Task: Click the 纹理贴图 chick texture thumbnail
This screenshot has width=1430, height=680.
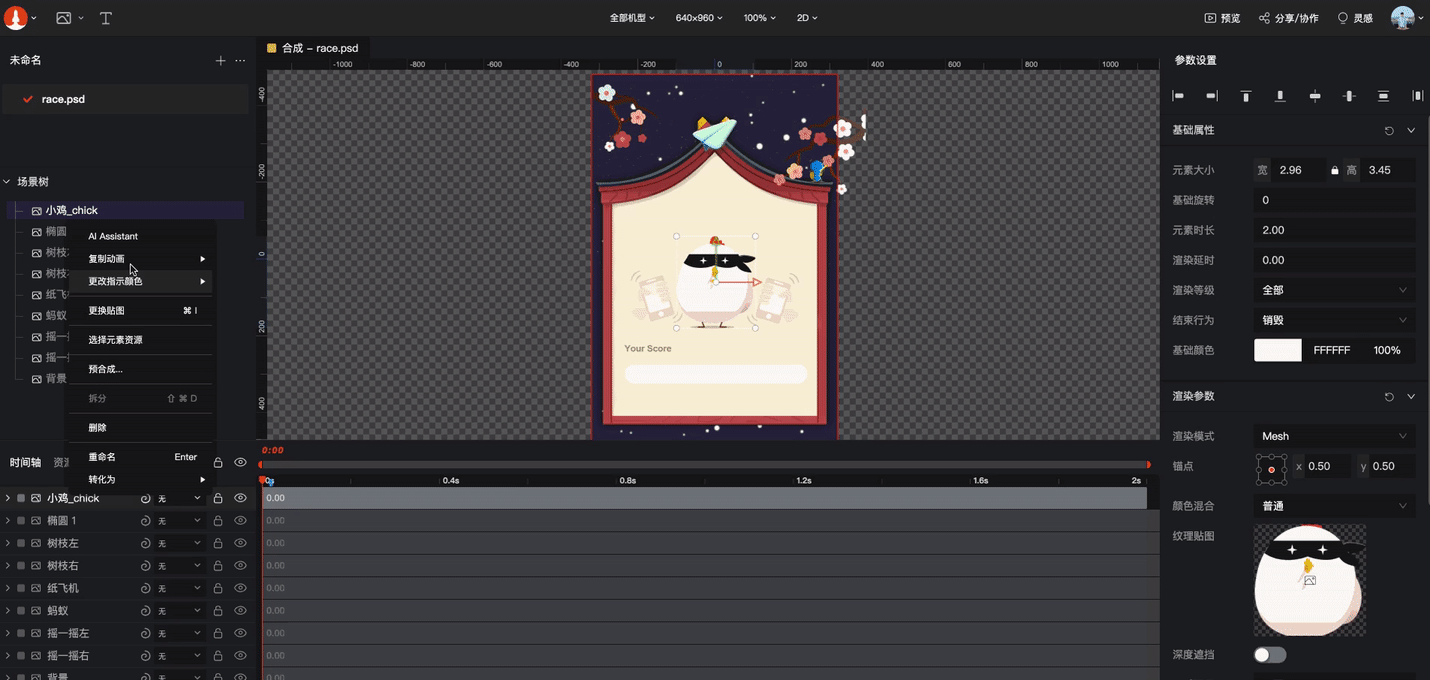Action: point(1310,580)
